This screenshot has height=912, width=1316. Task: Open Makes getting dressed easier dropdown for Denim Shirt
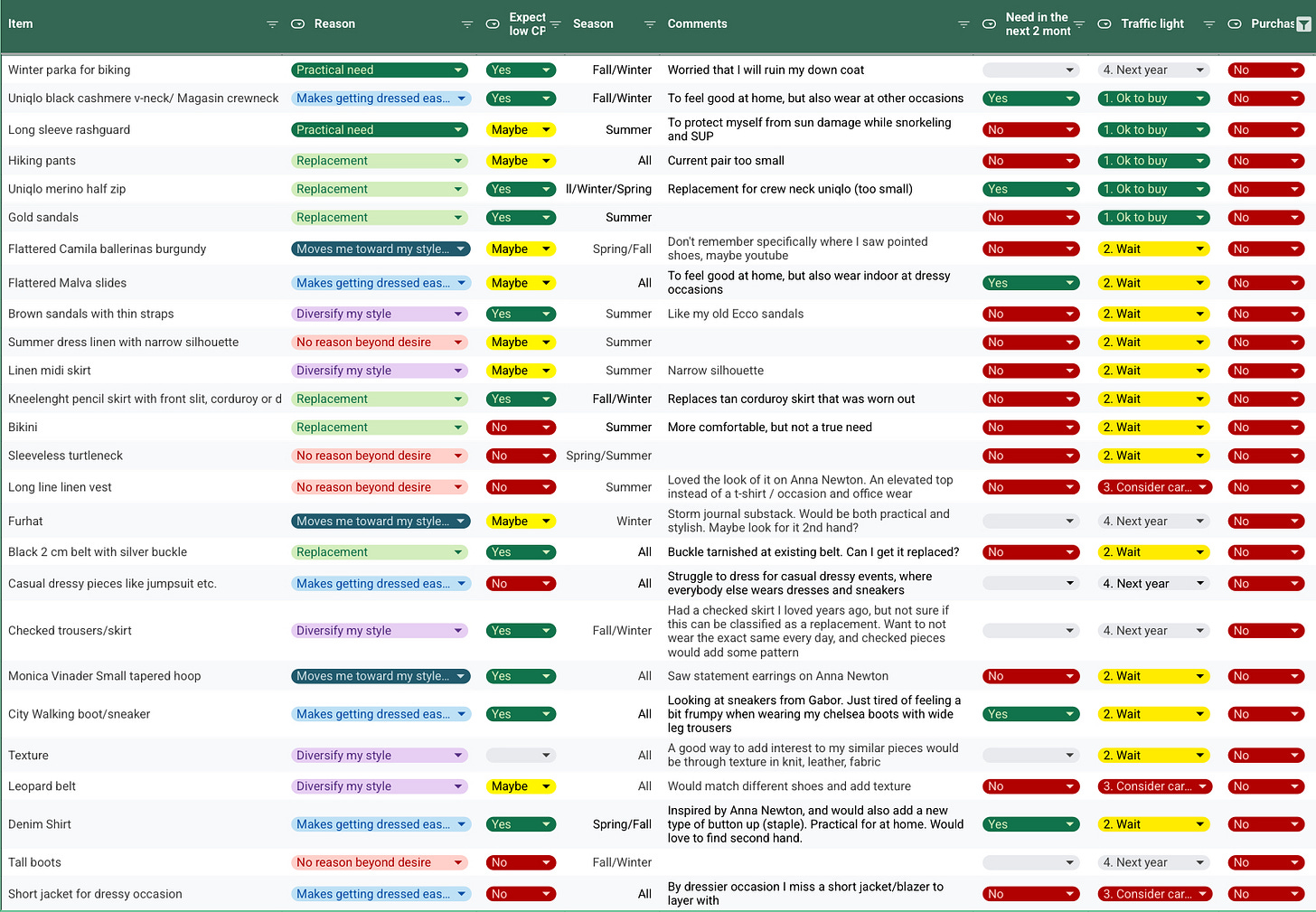tap(381, 824)
